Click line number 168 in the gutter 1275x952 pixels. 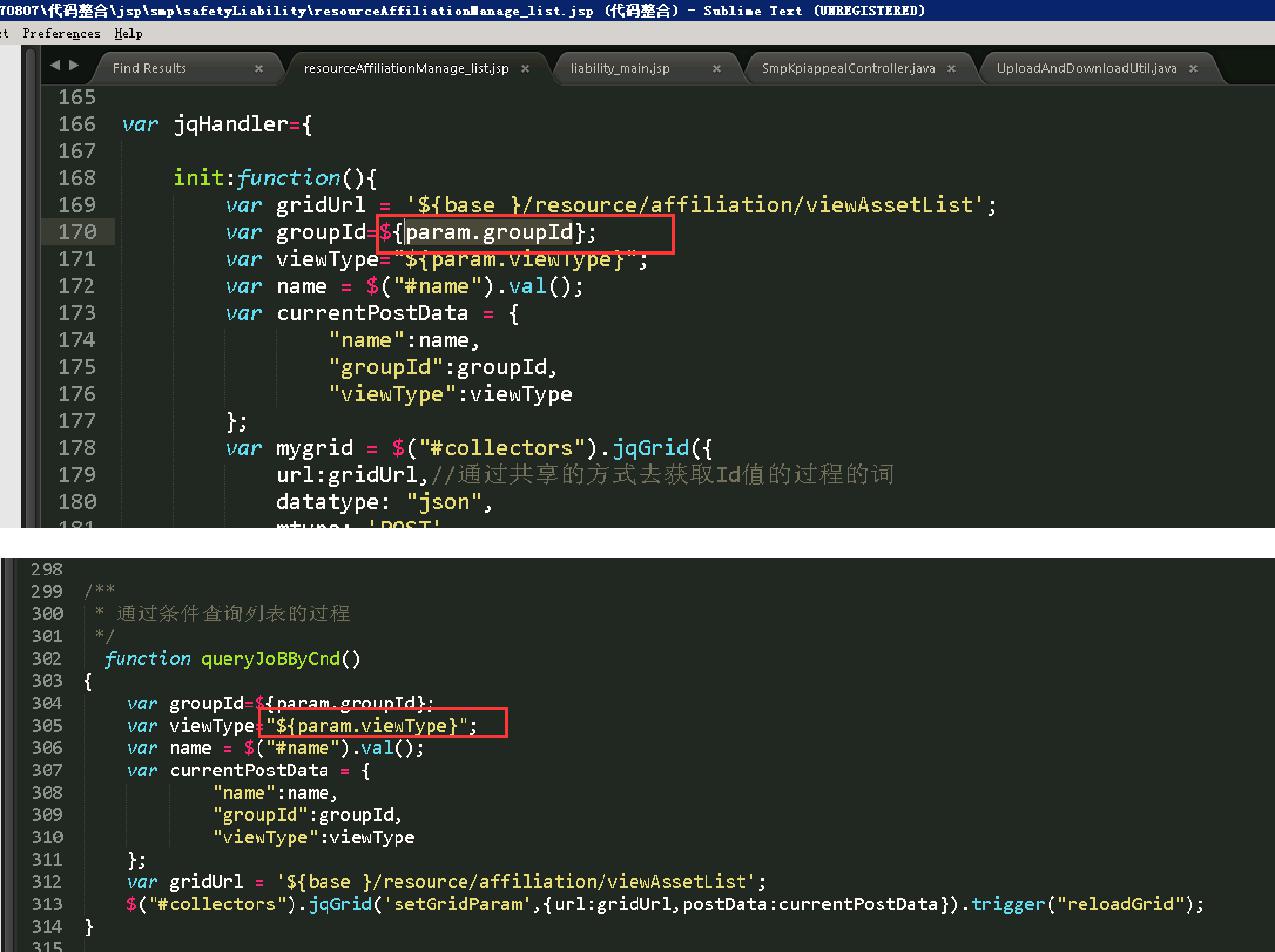[x=77, y=178]
